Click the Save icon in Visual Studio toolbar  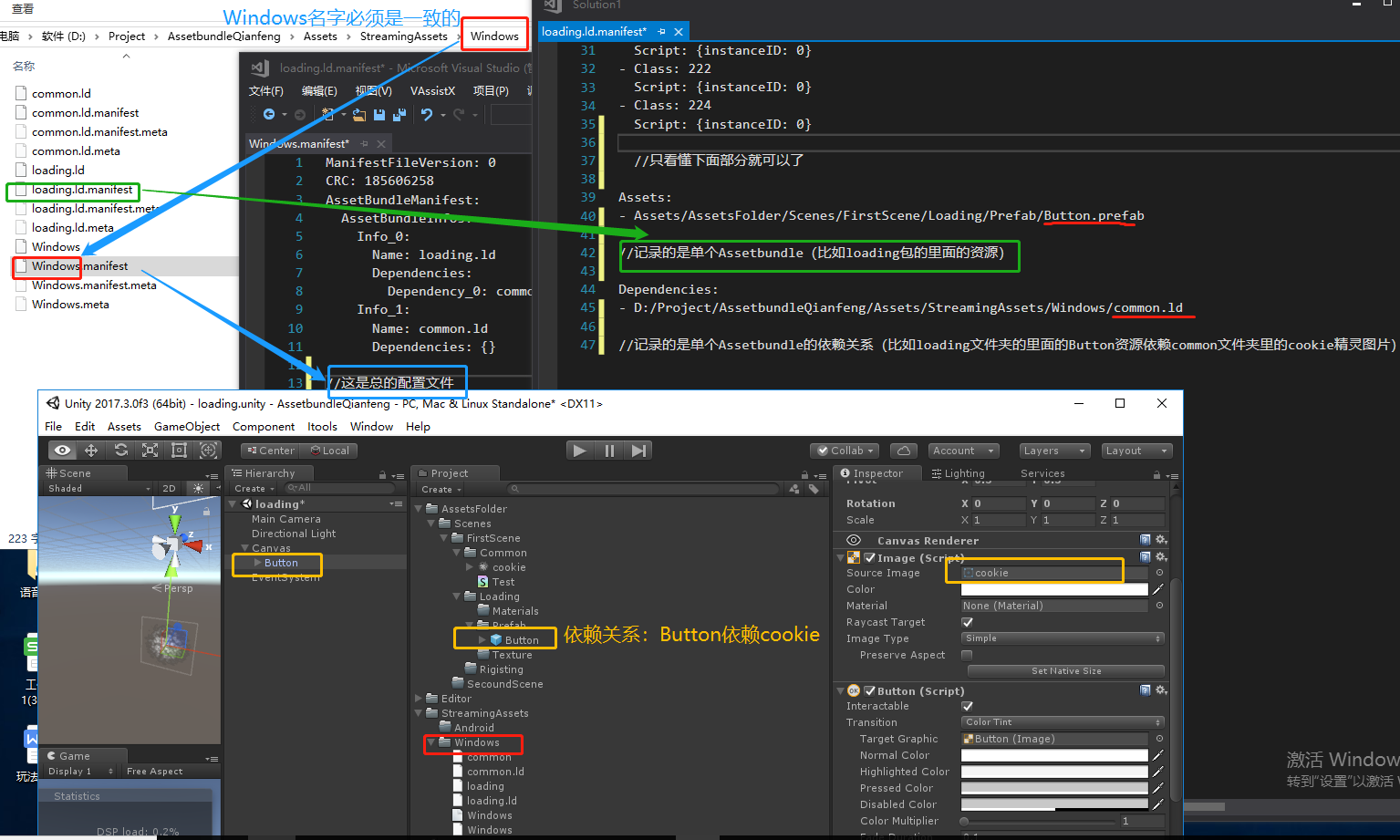click(x=379, y=114)
